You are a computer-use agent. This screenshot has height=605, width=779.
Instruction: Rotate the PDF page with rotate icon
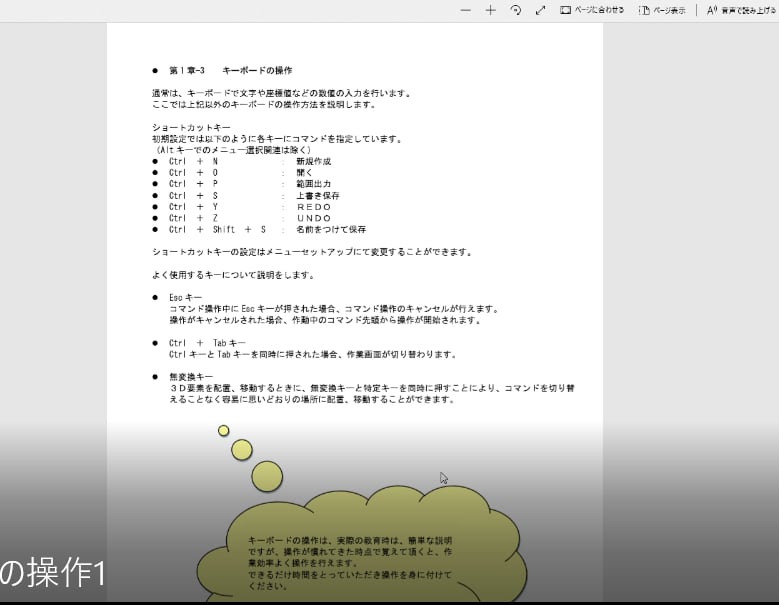pos(516,10)
